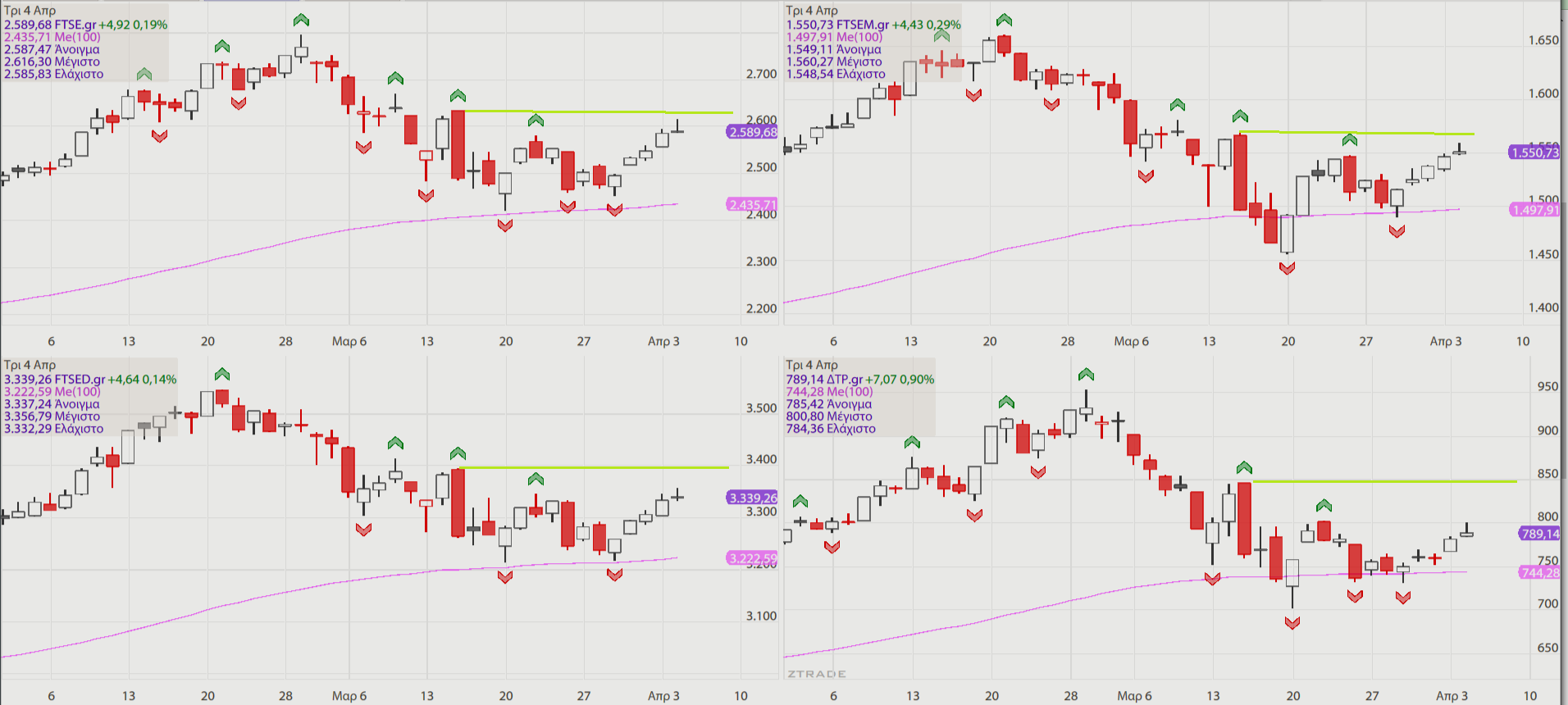Click the 3.100 price axis label
This screenshot has height=705, width=1568.
761,616
